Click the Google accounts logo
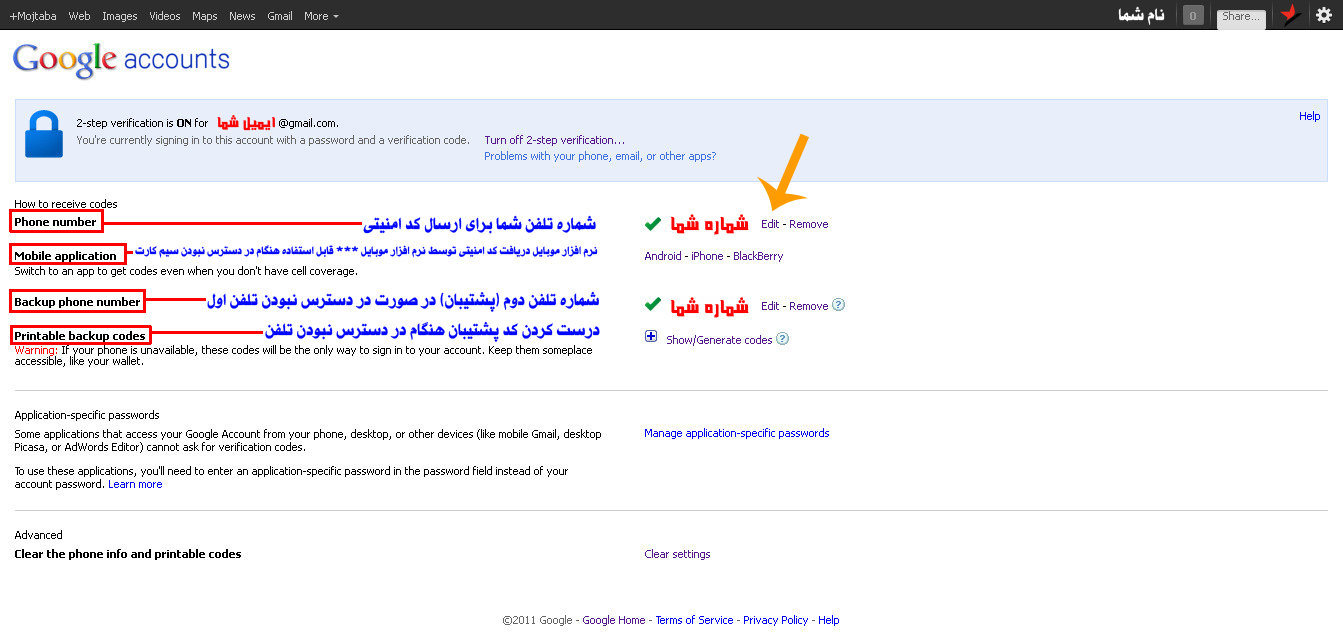This screenshot has height=640, width=1343. pos(121,60)
